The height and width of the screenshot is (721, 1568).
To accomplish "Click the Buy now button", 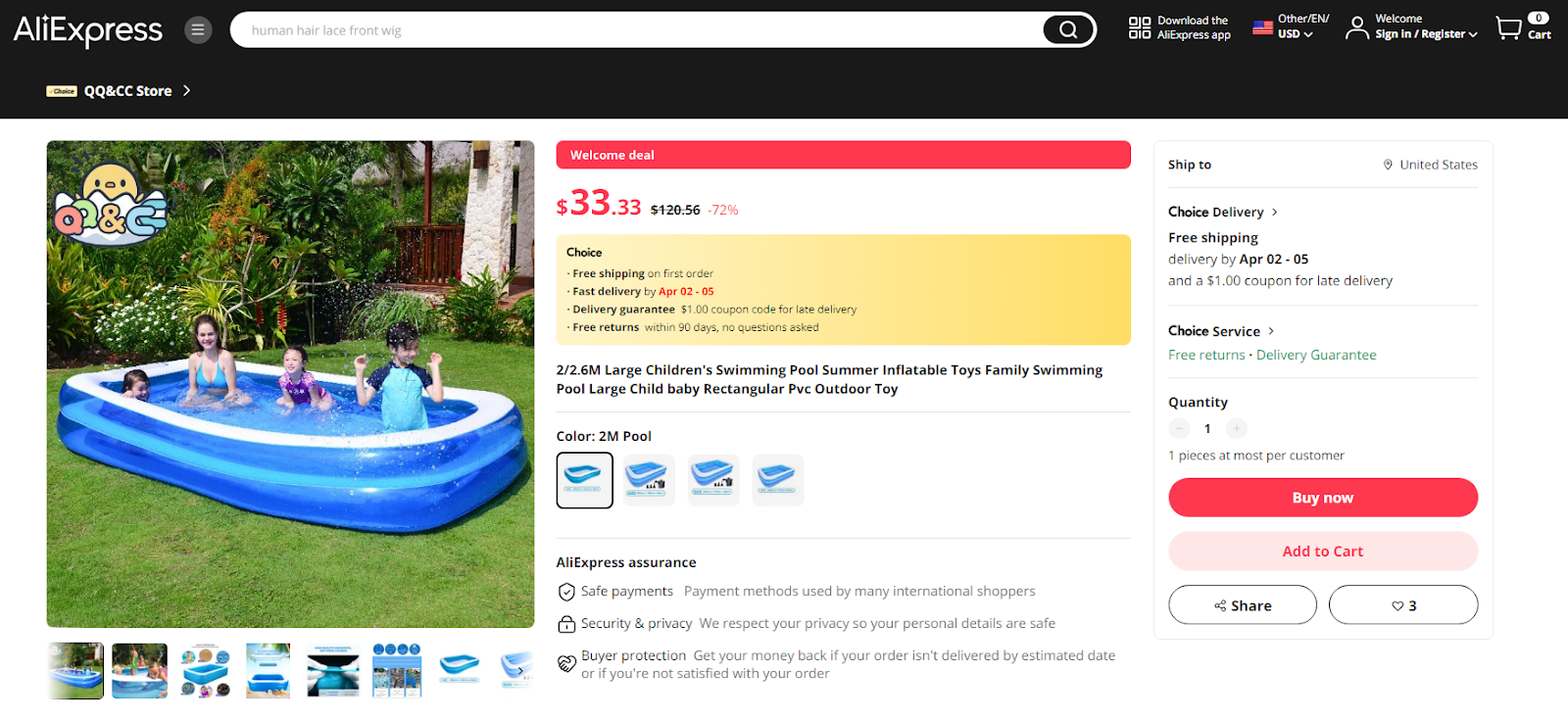I will (1323, 498).
